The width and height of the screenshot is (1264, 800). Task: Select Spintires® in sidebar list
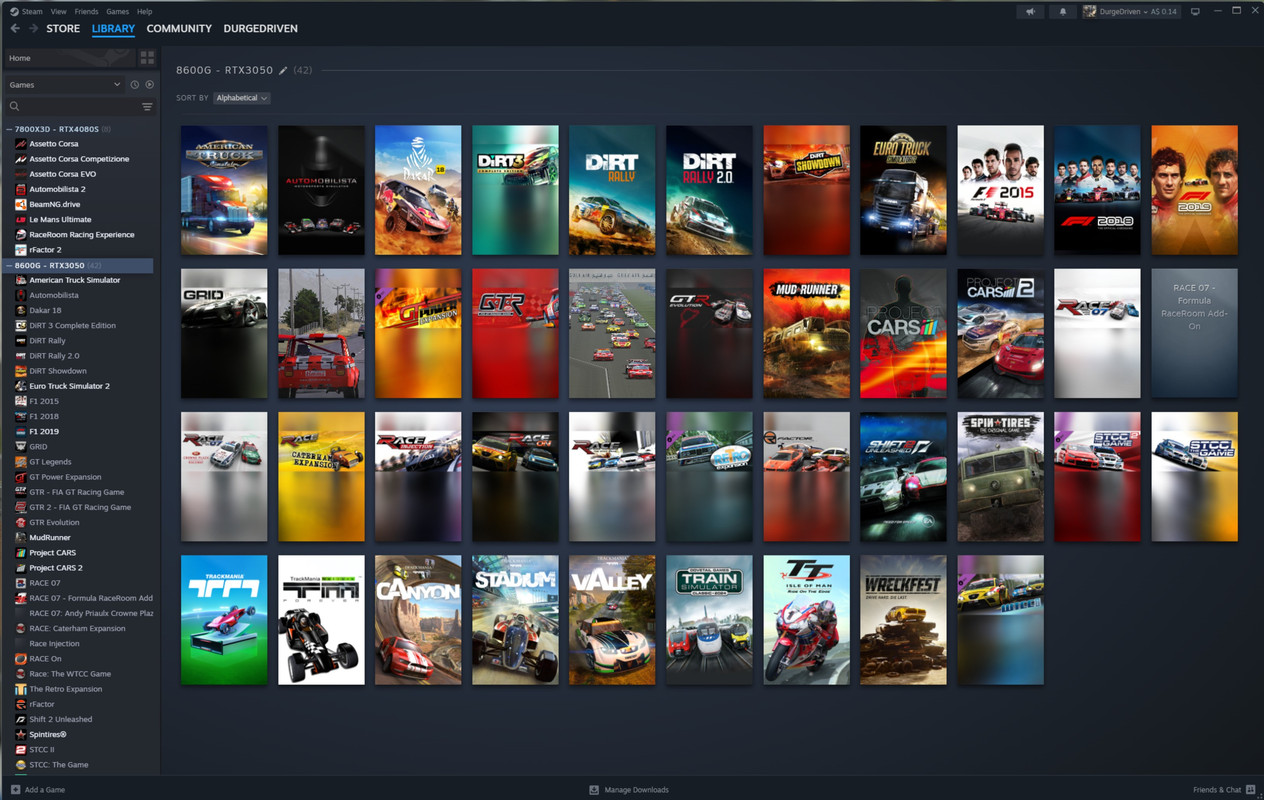pos(48,734)
